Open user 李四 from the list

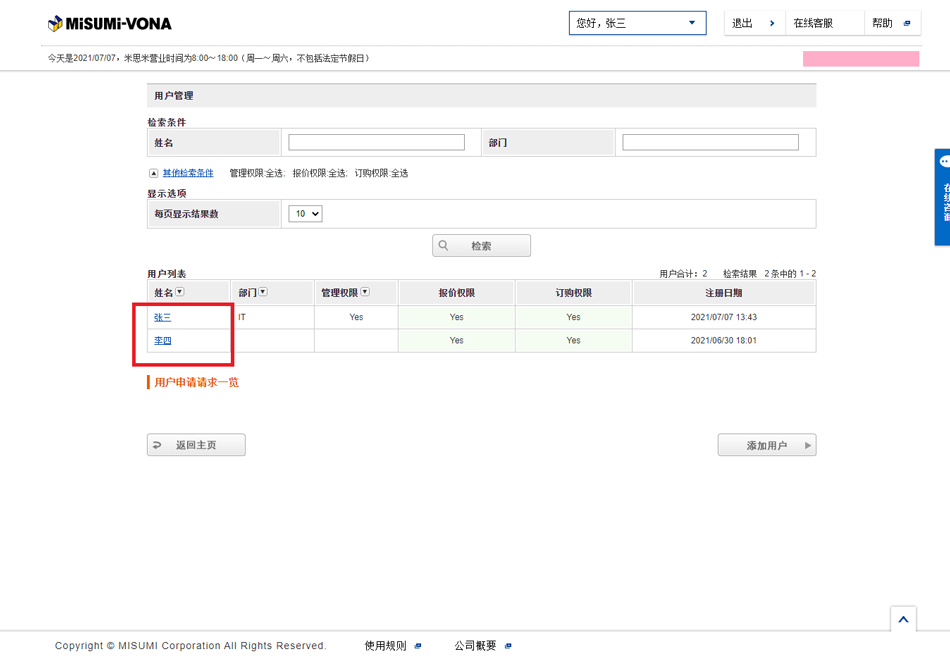162,341
